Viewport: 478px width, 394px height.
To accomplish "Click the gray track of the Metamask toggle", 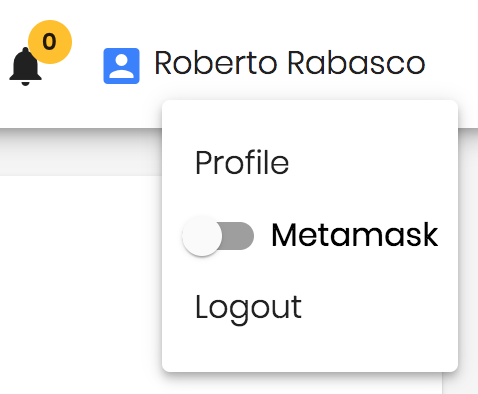I will click(238, 236).
